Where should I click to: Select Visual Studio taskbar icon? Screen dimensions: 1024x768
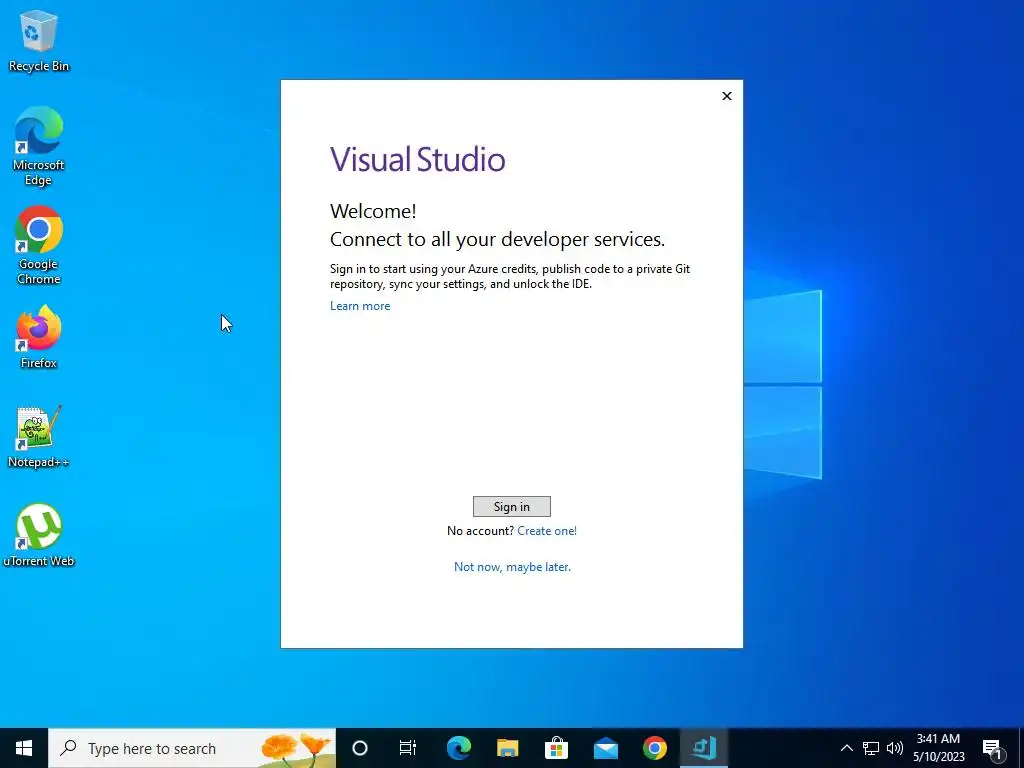704,748
